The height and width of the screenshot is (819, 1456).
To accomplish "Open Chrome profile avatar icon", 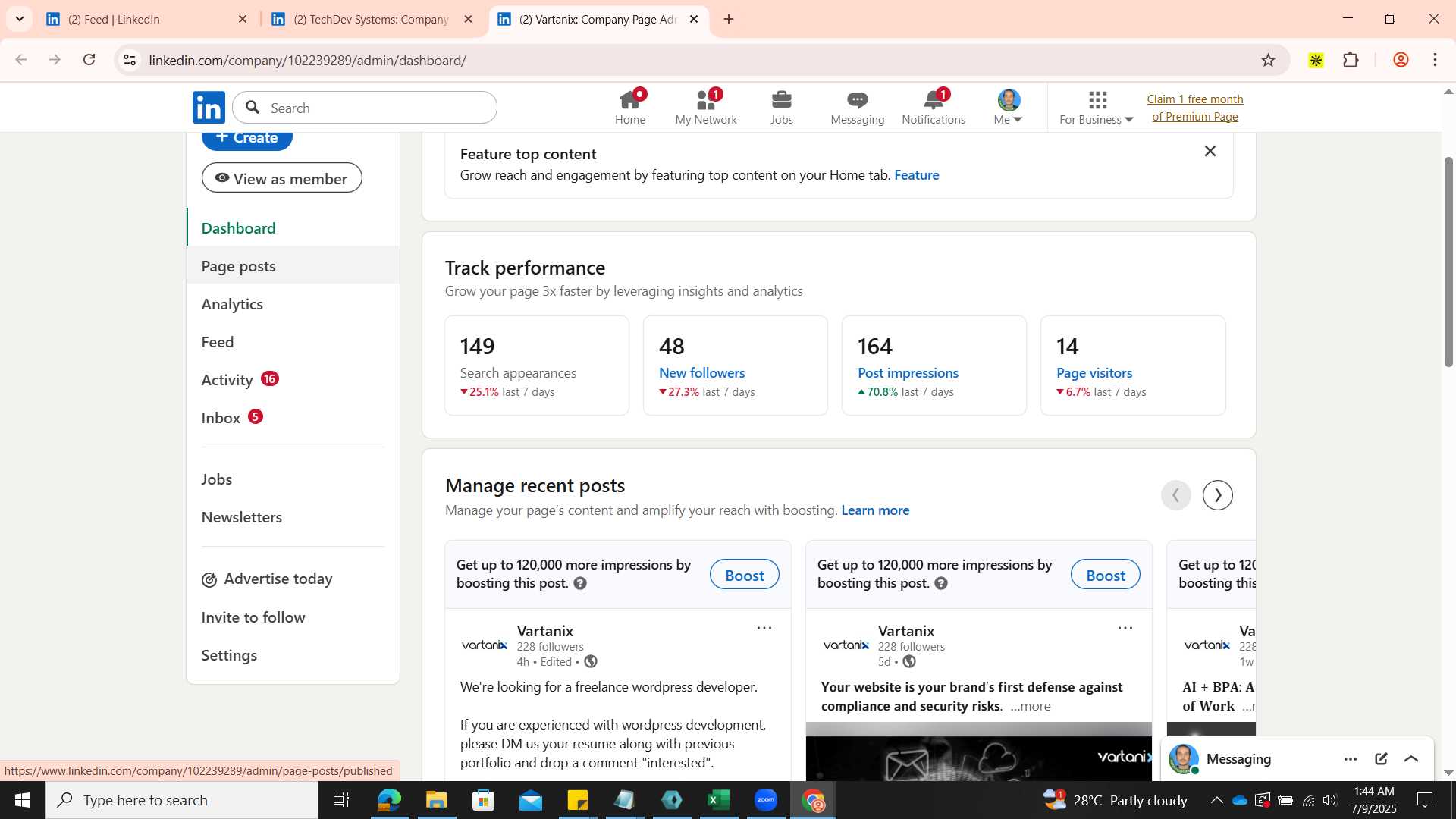I will pos(1401,60).
